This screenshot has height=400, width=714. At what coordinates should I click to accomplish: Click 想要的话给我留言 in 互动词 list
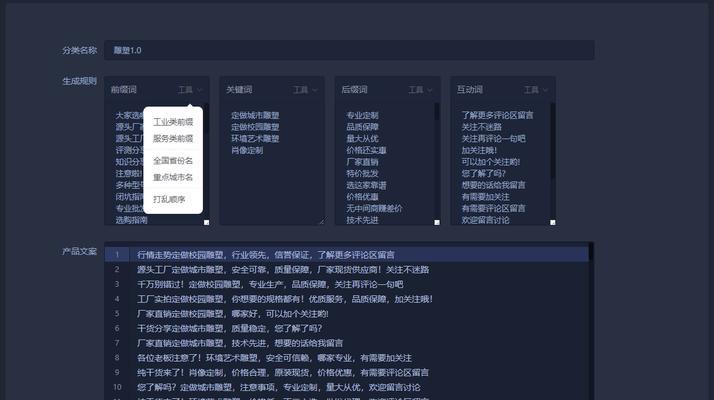point(494,185)
